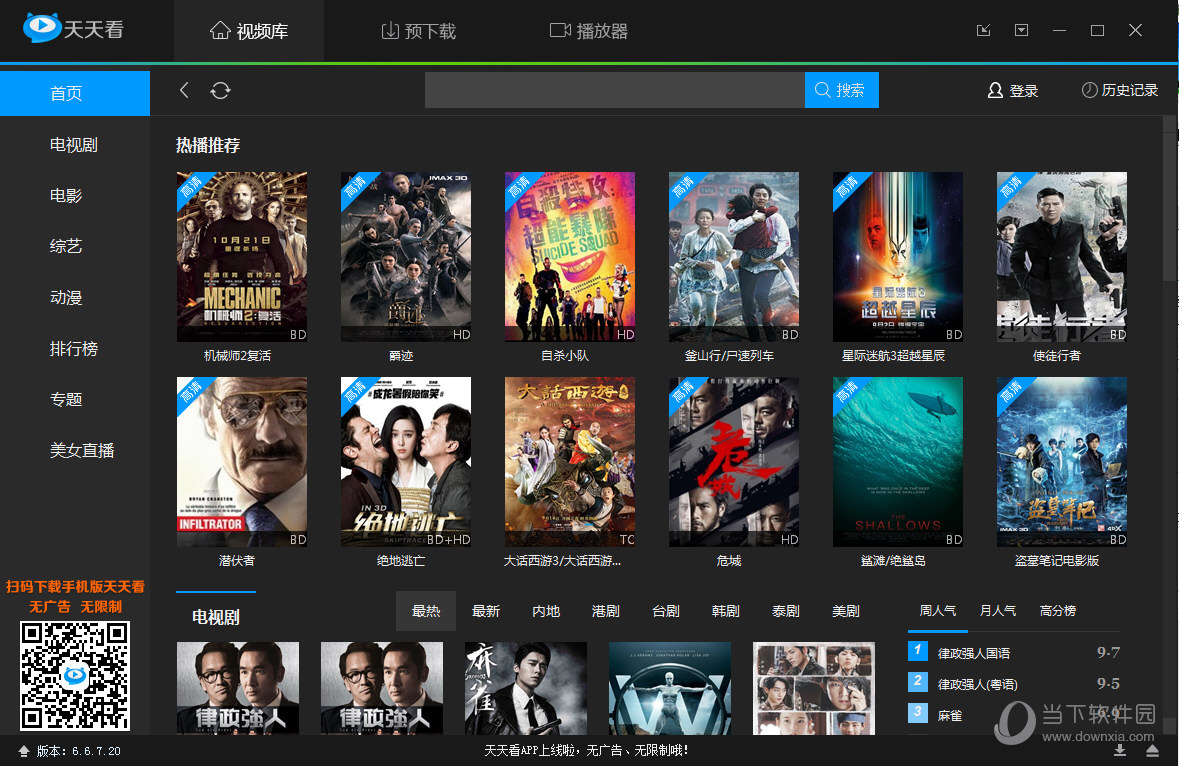Show the 月人气 ranking list
Viewport: 1179px width, 766px height.
pos(998,610)
